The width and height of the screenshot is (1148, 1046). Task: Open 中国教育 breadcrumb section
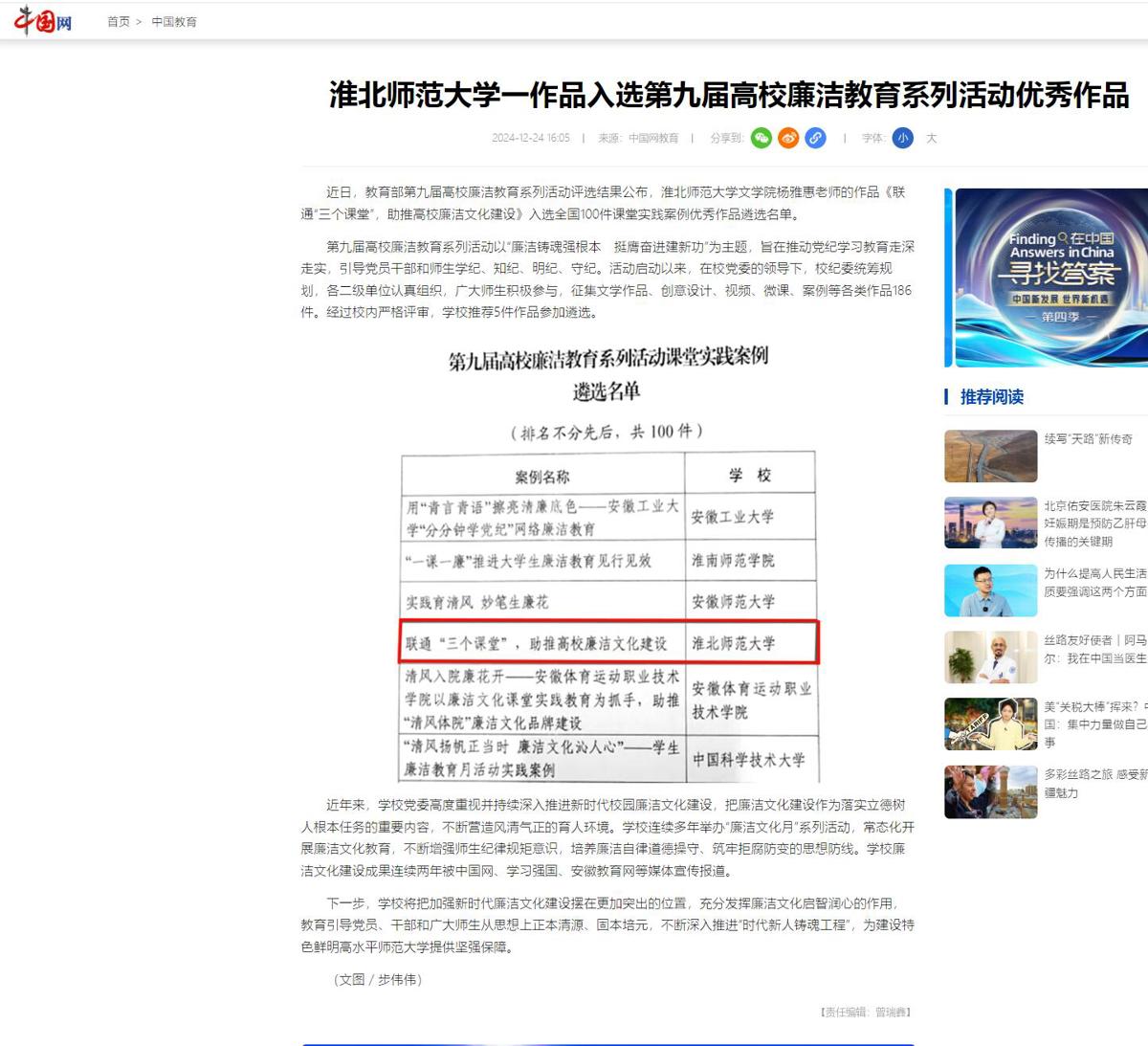click(174, 22)
